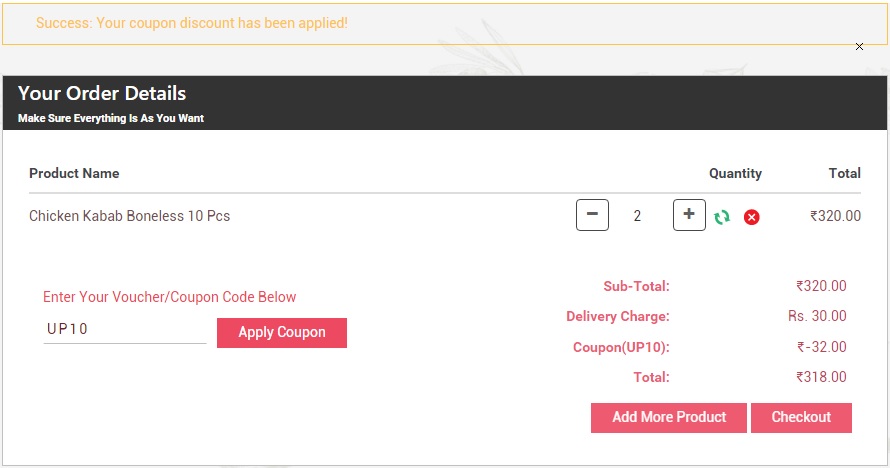Click the Your Order Details heading
This screenshot has width=890, height=468.
[102, 94]
